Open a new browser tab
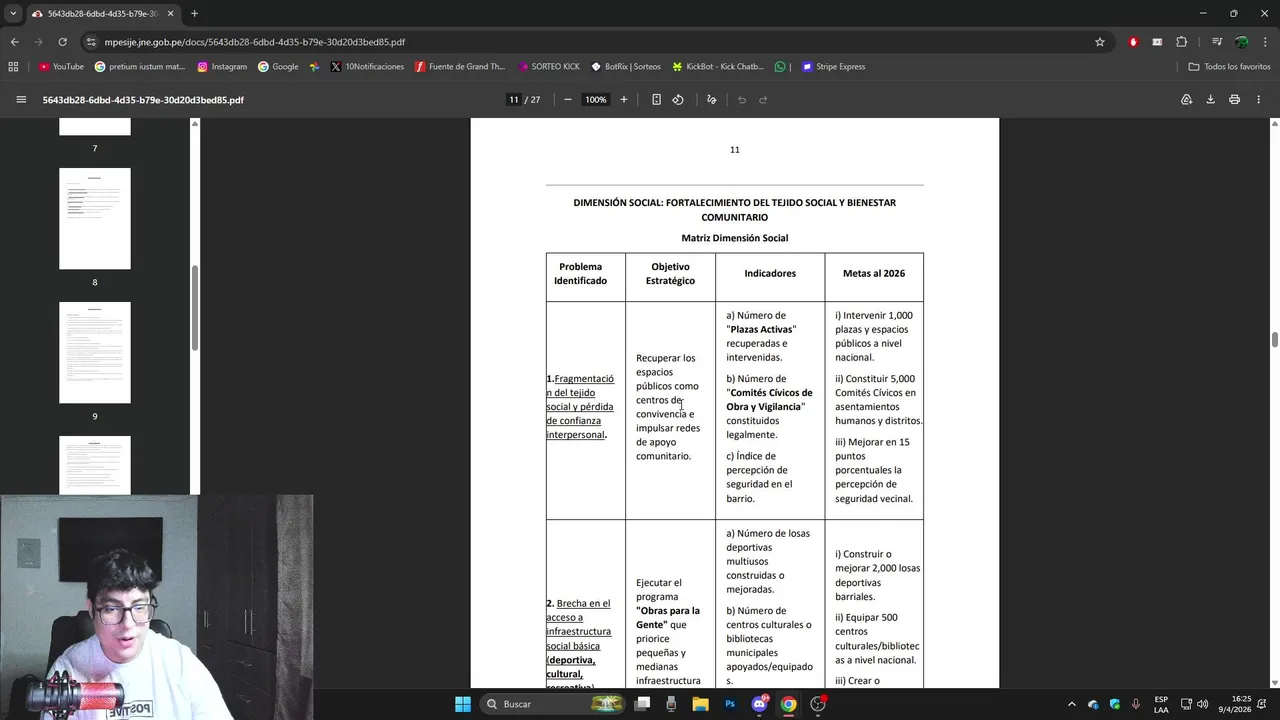The height and width of the screenshot is (720, 1280). coord(194,14)
